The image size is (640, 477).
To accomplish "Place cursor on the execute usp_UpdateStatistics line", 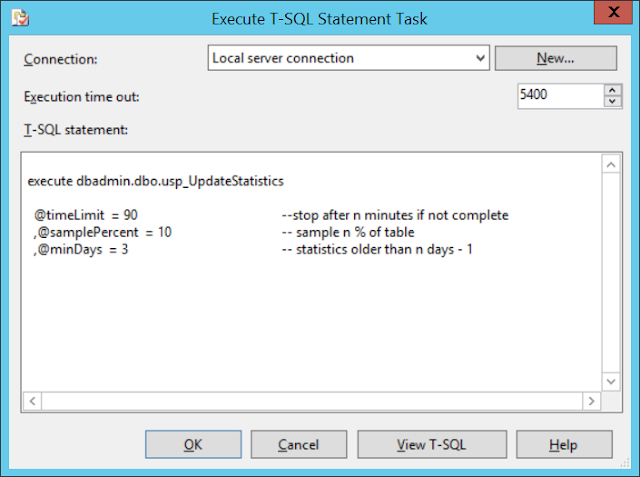I will click(156, 181).
